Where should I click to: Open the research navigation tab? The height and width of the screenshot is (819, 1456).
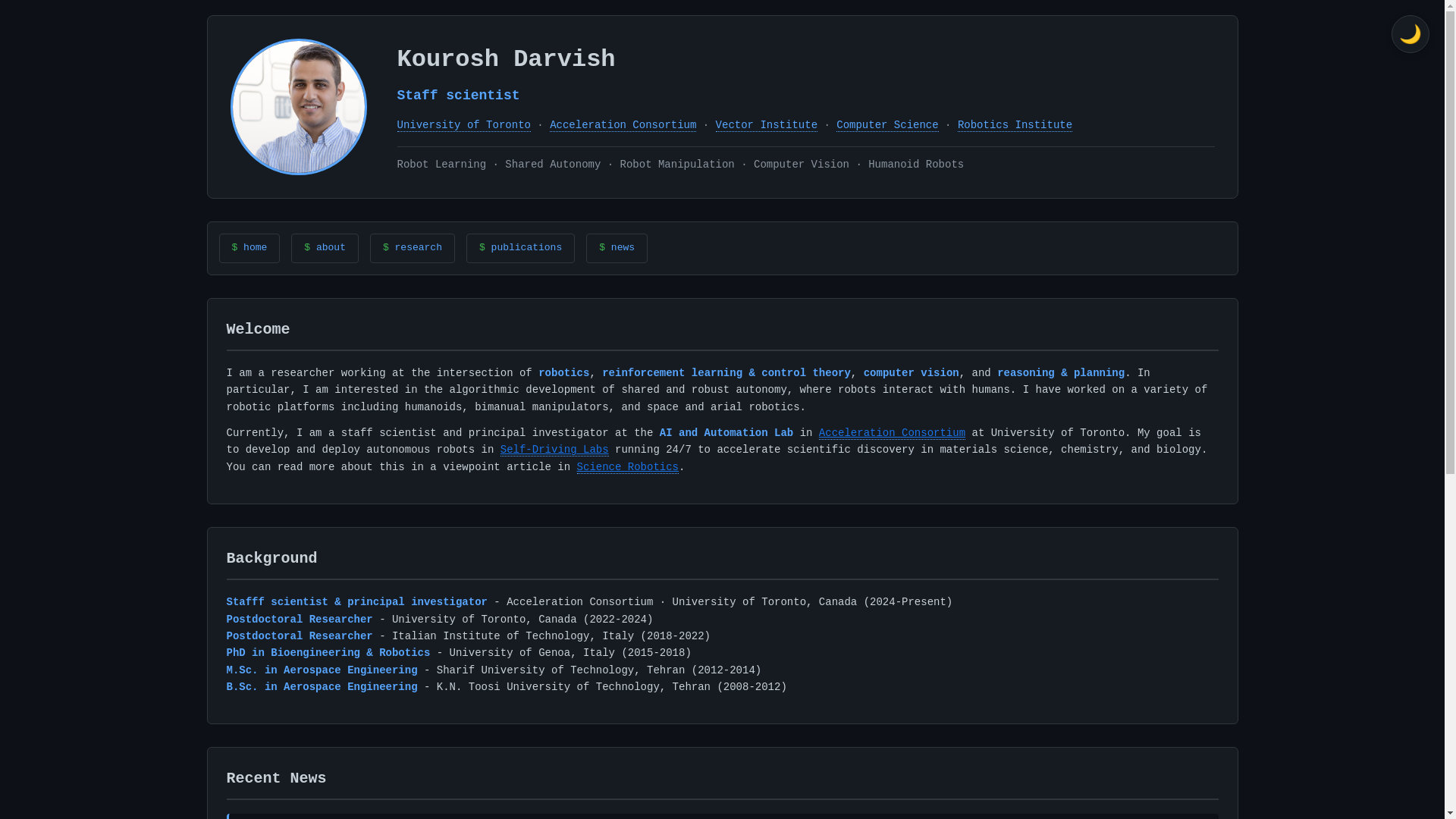click(412, 248)
